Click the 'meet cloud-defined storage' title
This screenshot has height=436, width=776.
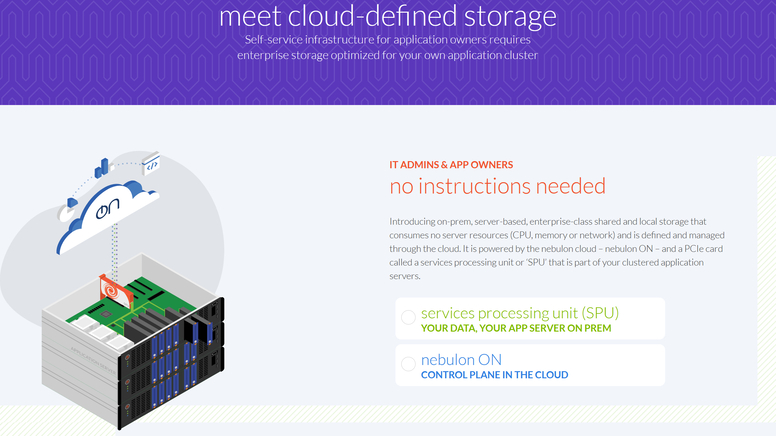(x=388, y=15)
